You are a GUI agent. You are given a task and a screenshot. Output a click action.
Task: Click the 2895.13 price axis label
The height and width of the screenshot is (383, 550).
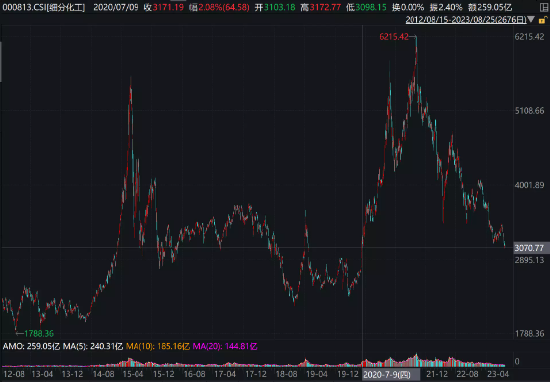coord(529,260)
